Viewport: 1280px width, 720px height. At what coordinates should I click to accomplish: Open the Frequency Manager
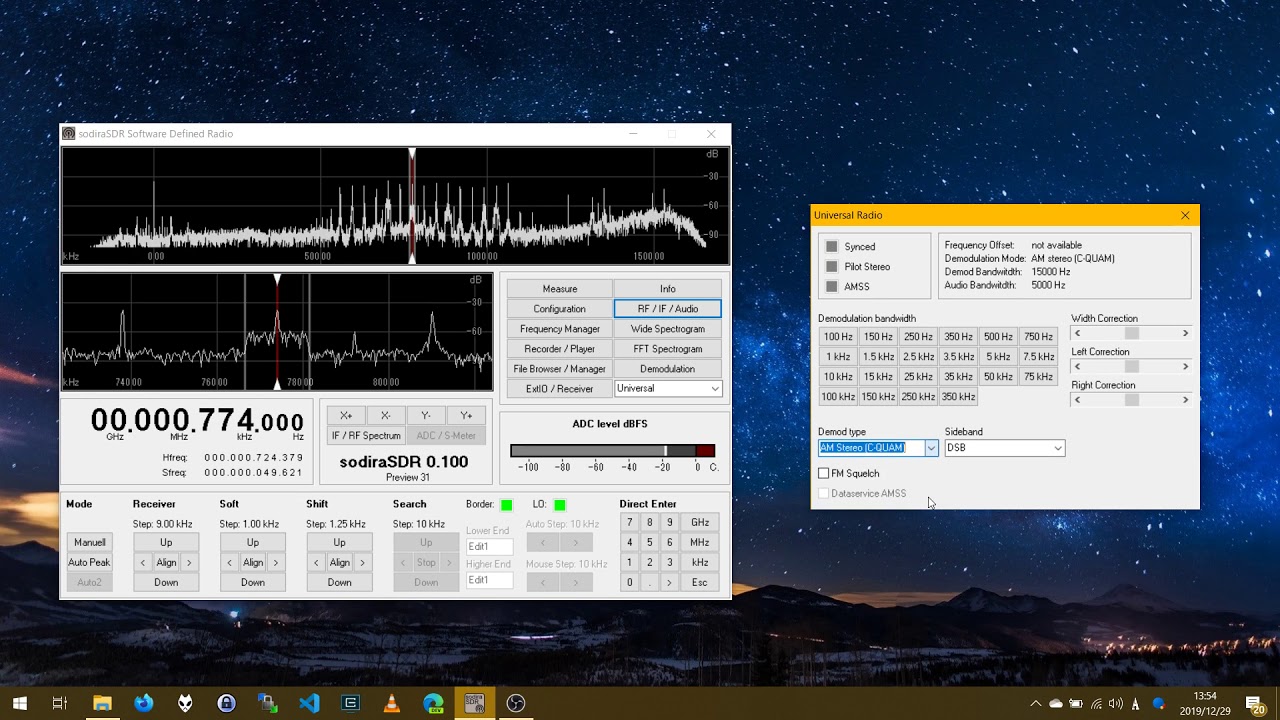point(560,329)
